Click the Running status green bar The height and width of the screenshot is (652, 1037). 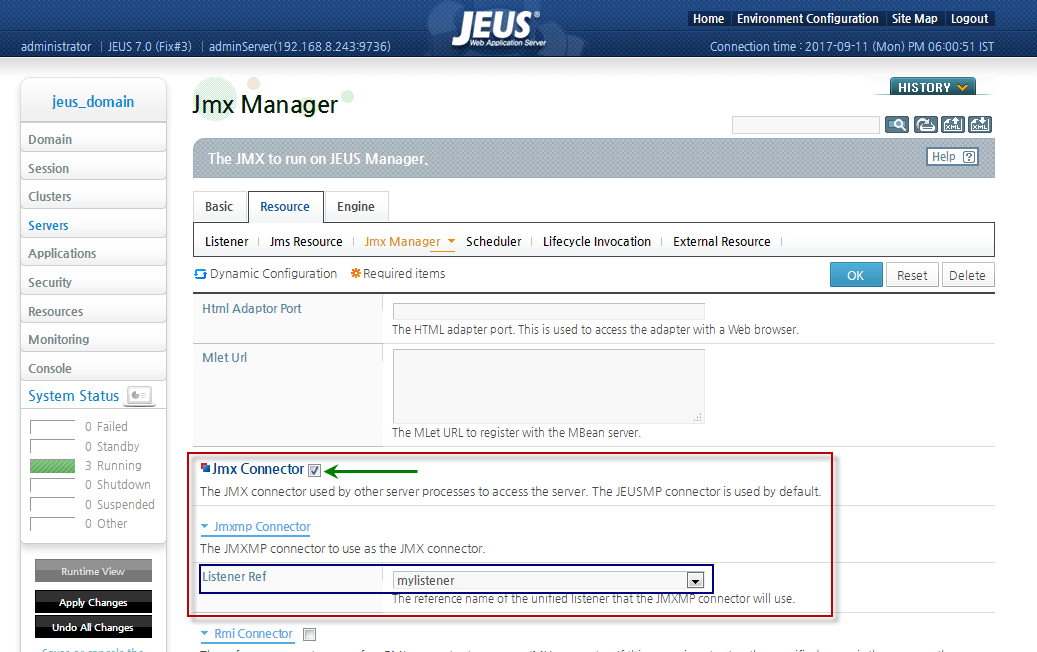[x=53, y=466]
